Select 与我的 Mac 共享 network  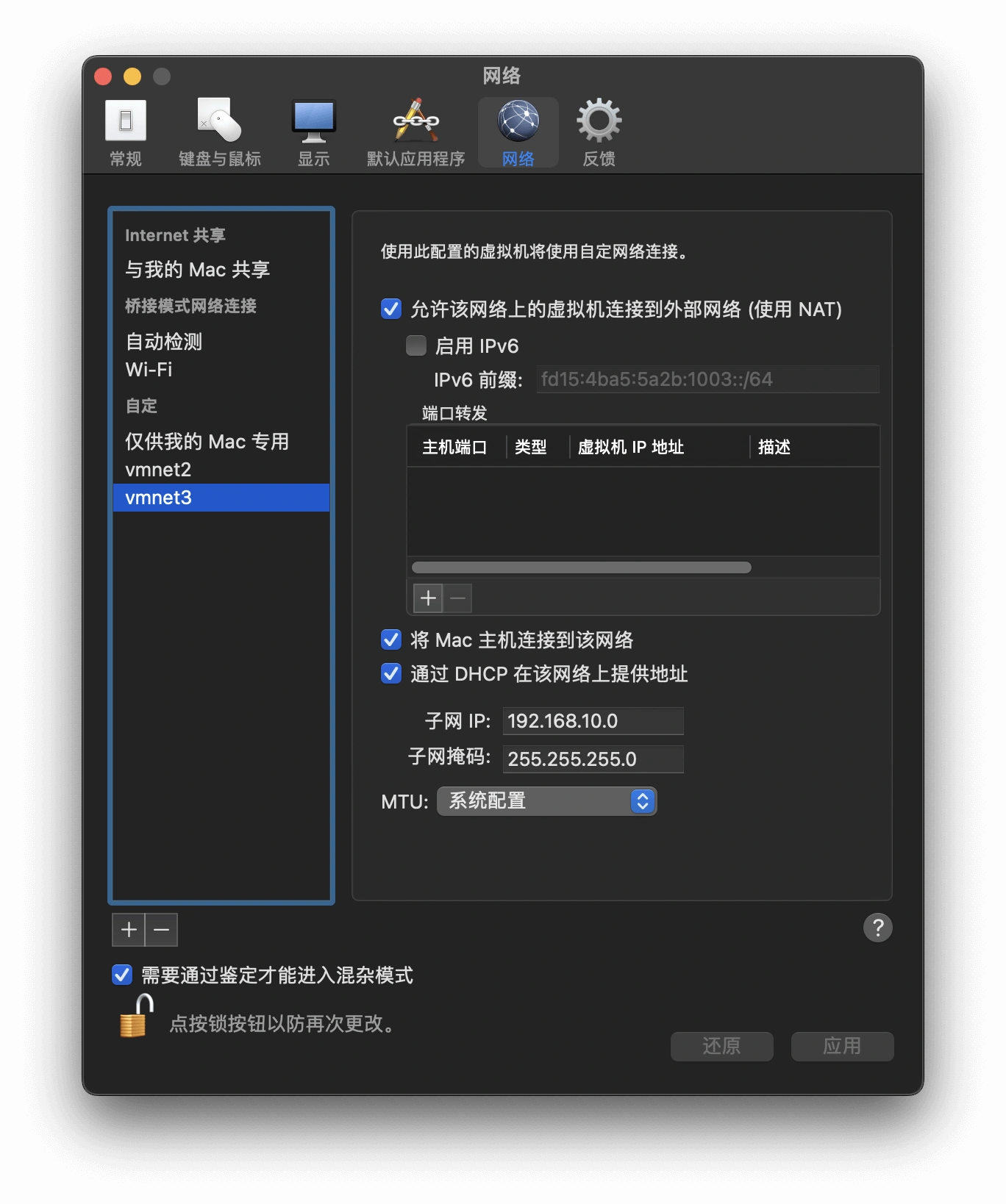tap(221, 270)
